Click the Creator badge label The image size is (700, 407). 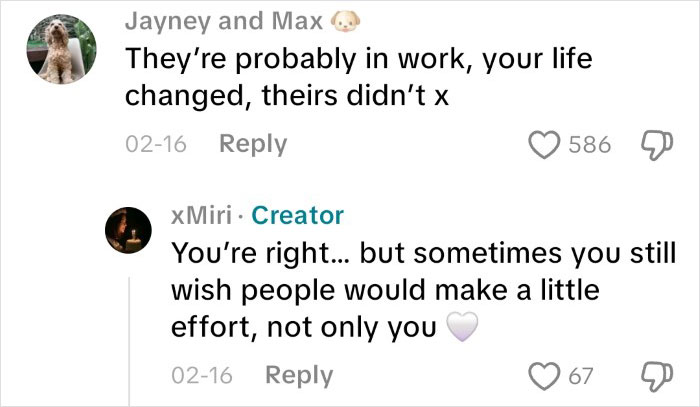tap(297, 215)
